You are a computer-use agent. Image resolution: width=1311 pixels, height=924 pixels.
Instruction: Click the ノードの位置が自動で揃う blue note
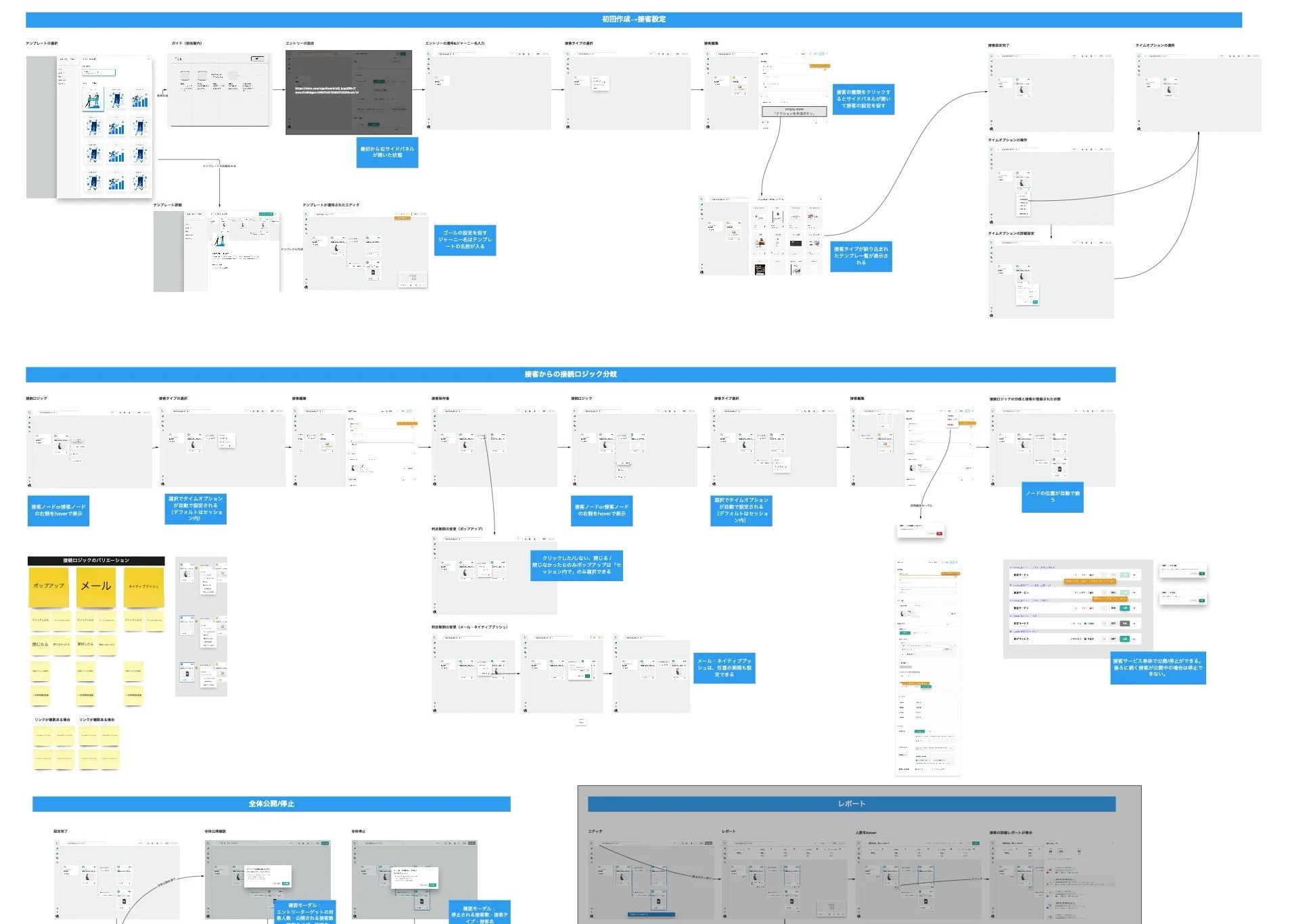point(1052,496)
